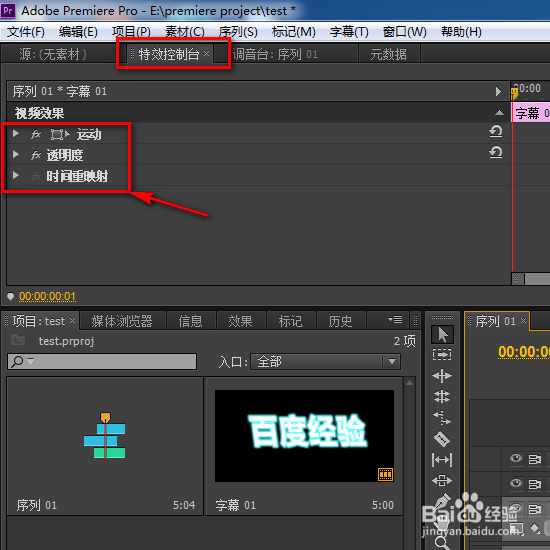Screen dimensions: 550x550
Task: Click the set display style icon in track header
Action: 516,528
